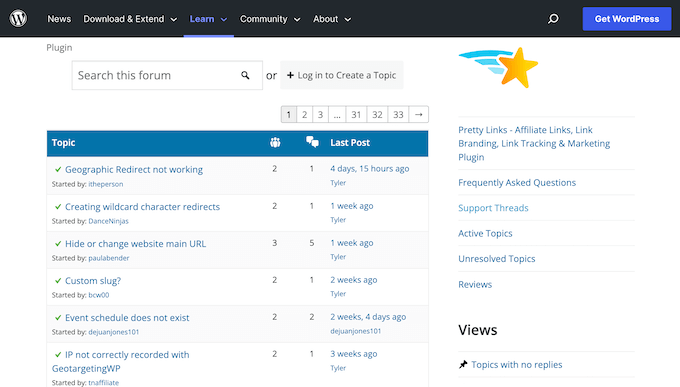680x387 pixels.
Task: Click resolved checkmark on Custom slug topic
Action: tap(58, 281)
